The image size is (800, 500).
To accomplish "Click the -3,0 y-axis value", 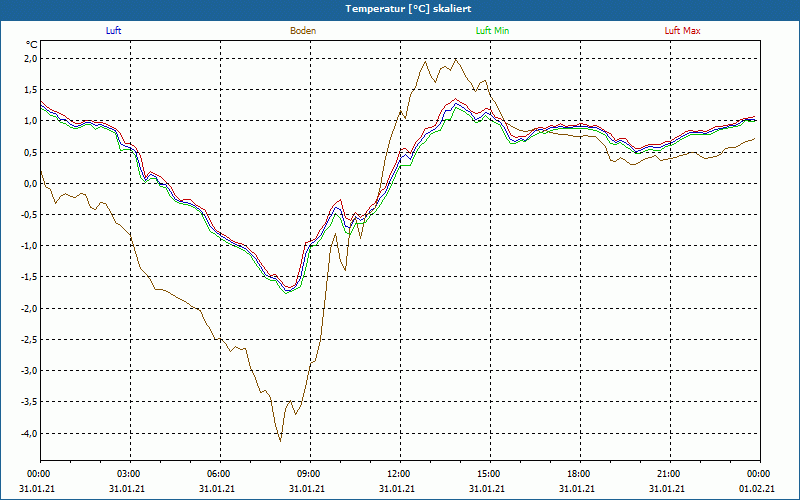I will click(x=30, y=371).
